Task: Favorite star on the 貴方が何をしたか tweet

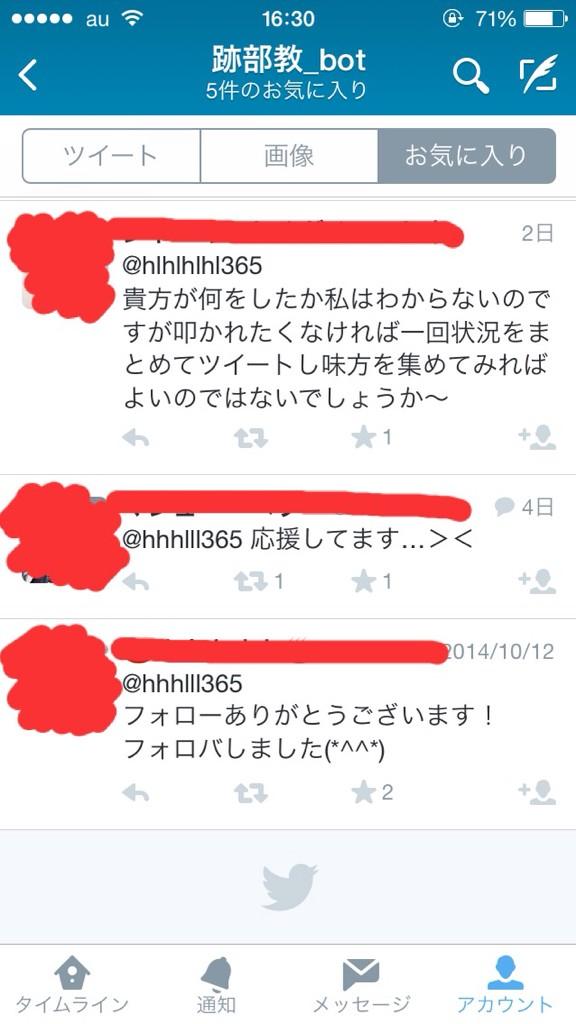Action: 363,438
